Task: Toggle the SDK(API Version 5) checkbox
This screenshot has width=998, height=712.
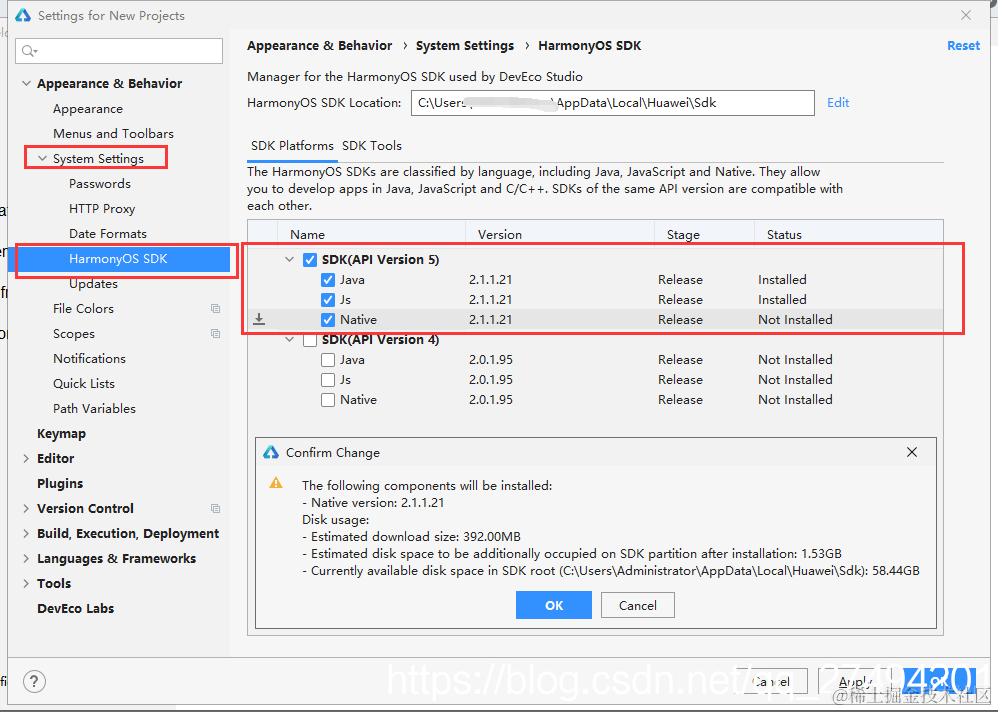Action: coord(310,260)
